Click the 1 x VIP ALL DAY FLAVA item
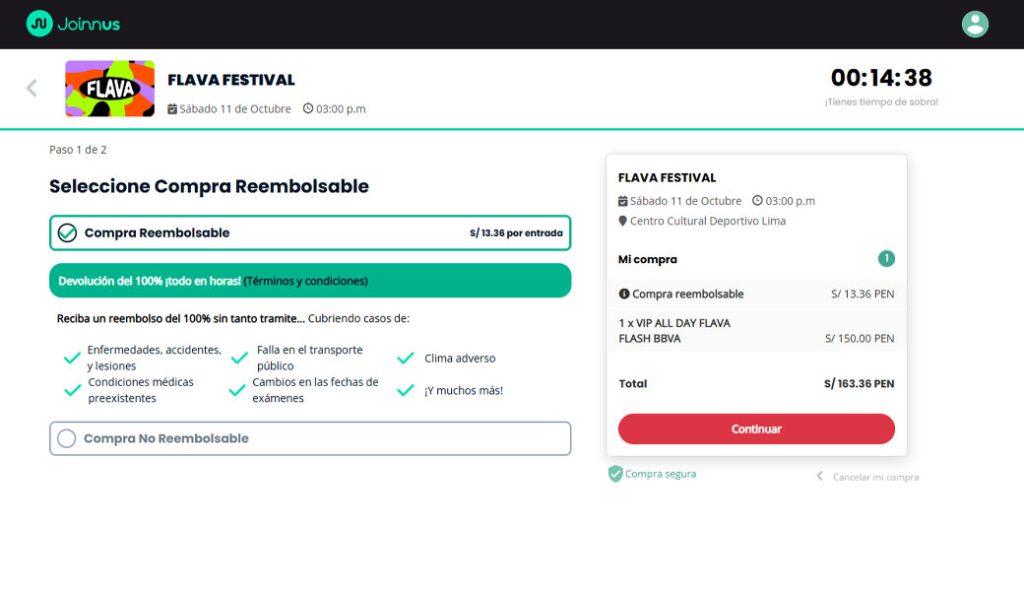Image resolution: width=1024 pixels, height=591 pixels. [x=675, y=331]
